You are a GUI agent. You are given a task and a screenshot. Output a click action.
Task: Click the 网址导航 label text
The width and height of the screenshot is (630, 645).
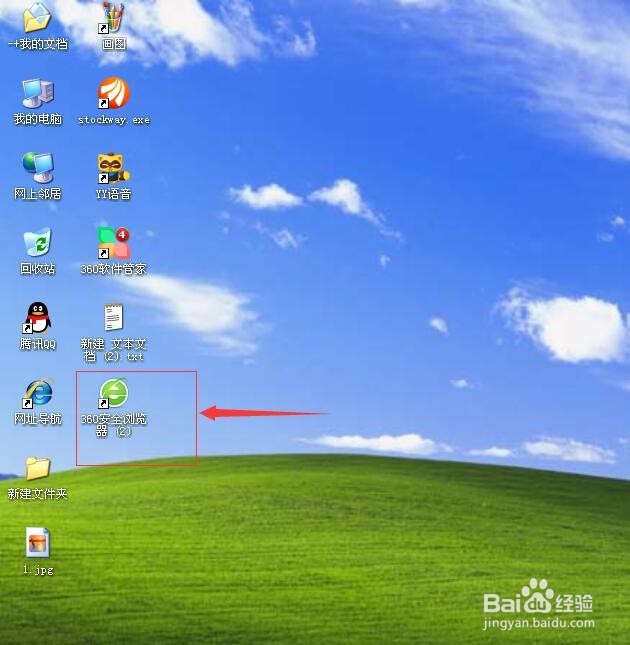point(38,419)
